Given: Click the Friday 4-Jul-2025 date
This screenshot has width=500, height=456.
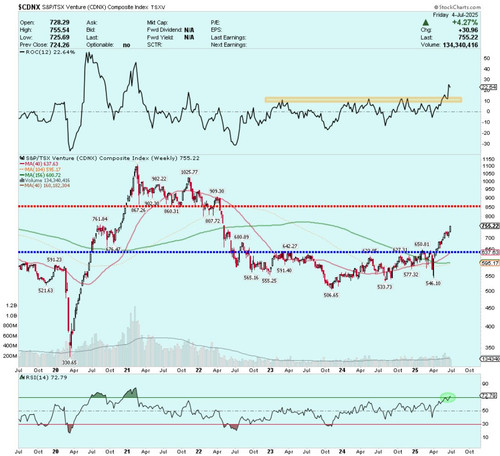Looking at the screenshot, I should [x=455, y=15].
